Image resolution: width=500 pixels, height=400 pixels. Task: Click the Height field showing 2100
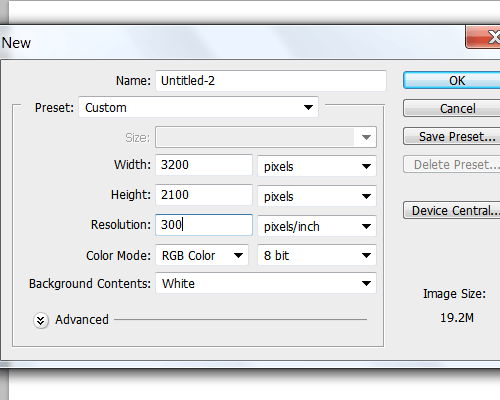click(x=204, y=195)
